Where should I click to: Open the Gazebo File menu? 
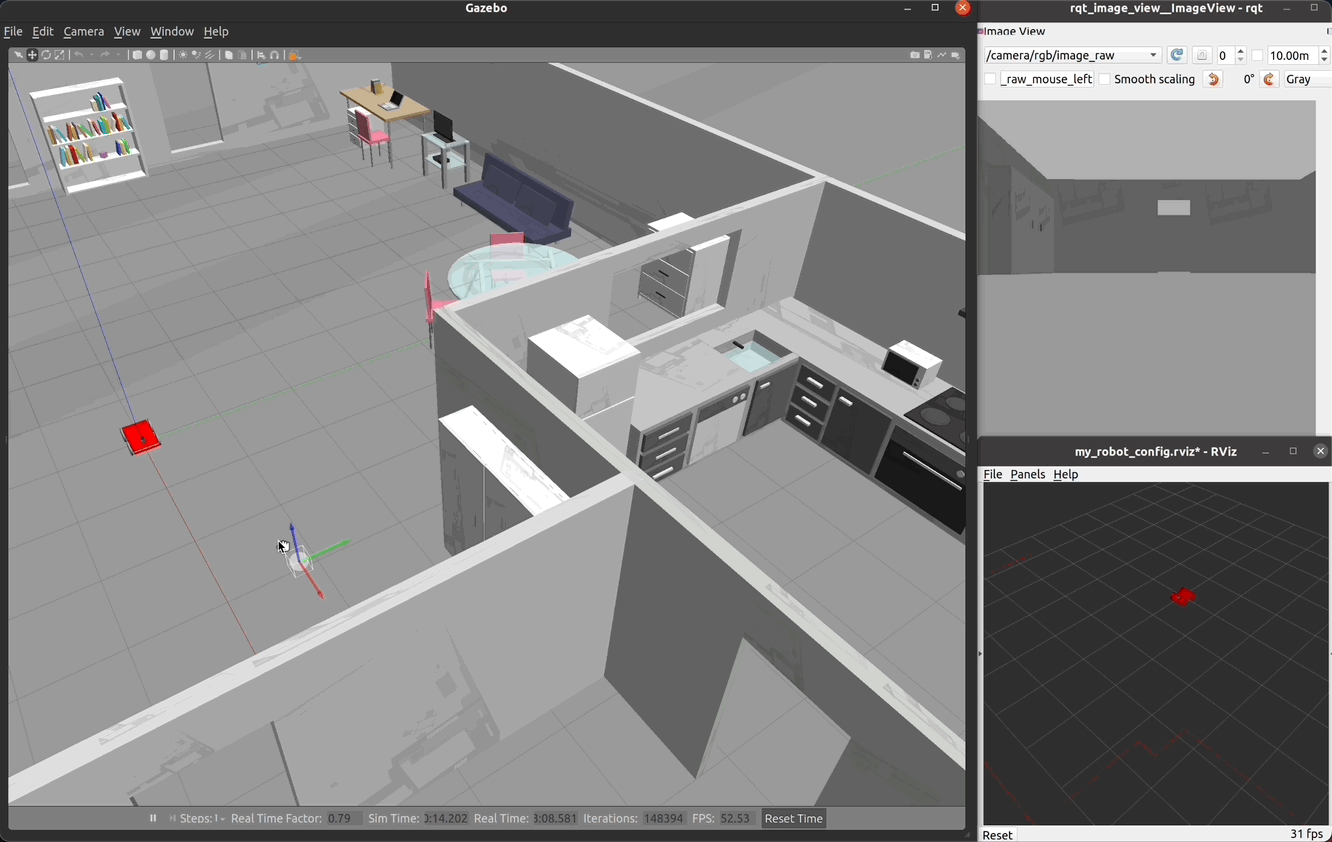click(x=13, y=31)
